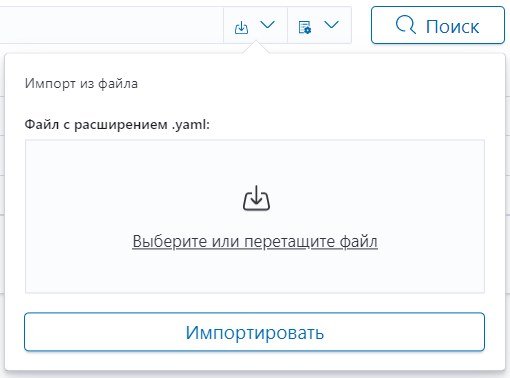Click the magnifier icon in Поиск button
The height and width of the screenshot is (378, 510).
click(406, 25)
